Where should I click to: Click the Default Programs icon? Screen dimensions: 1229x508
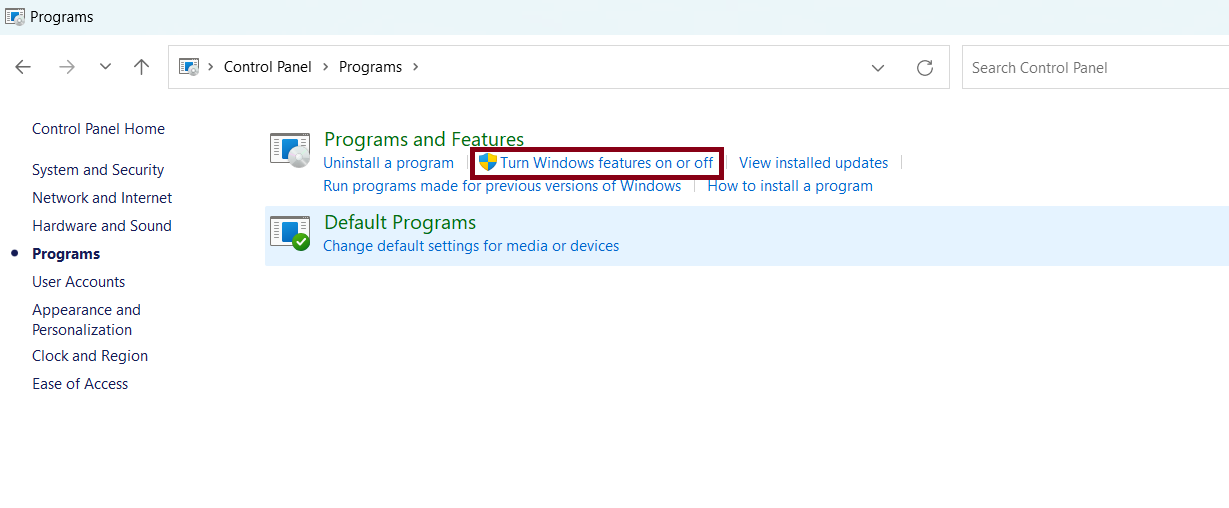[x=290, y=233]
